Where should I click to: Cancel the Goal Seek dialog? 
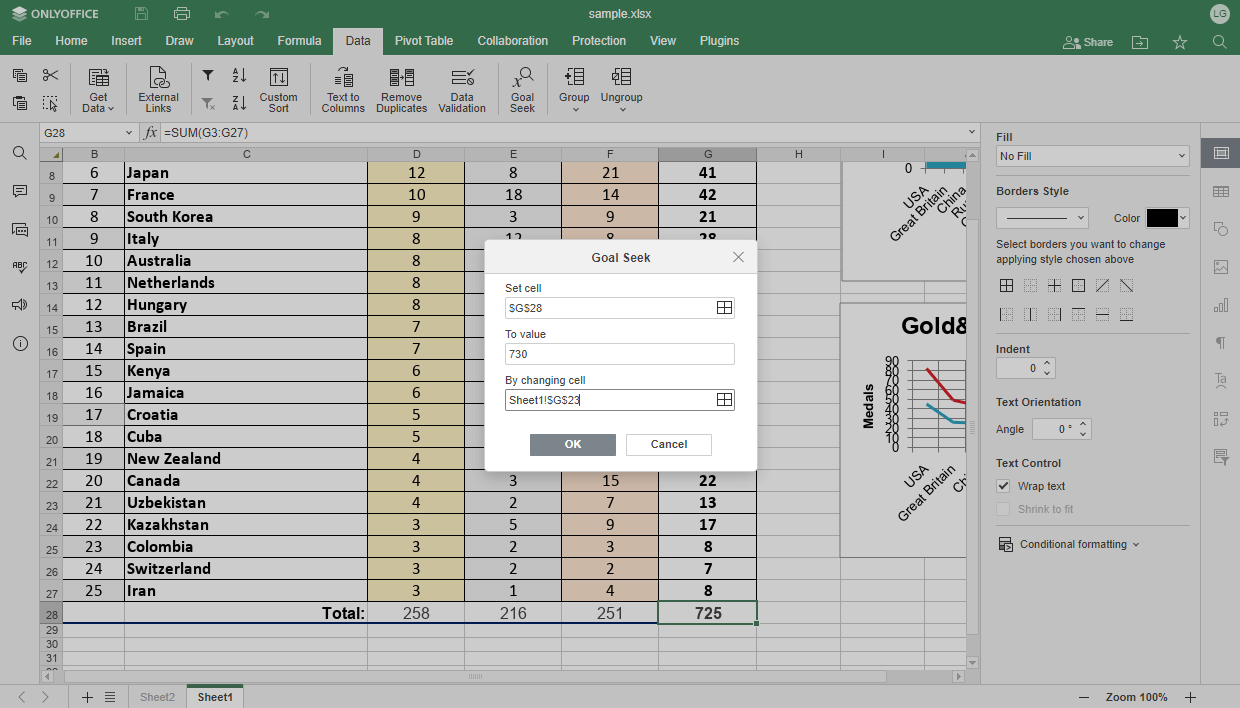coord(668,444)
